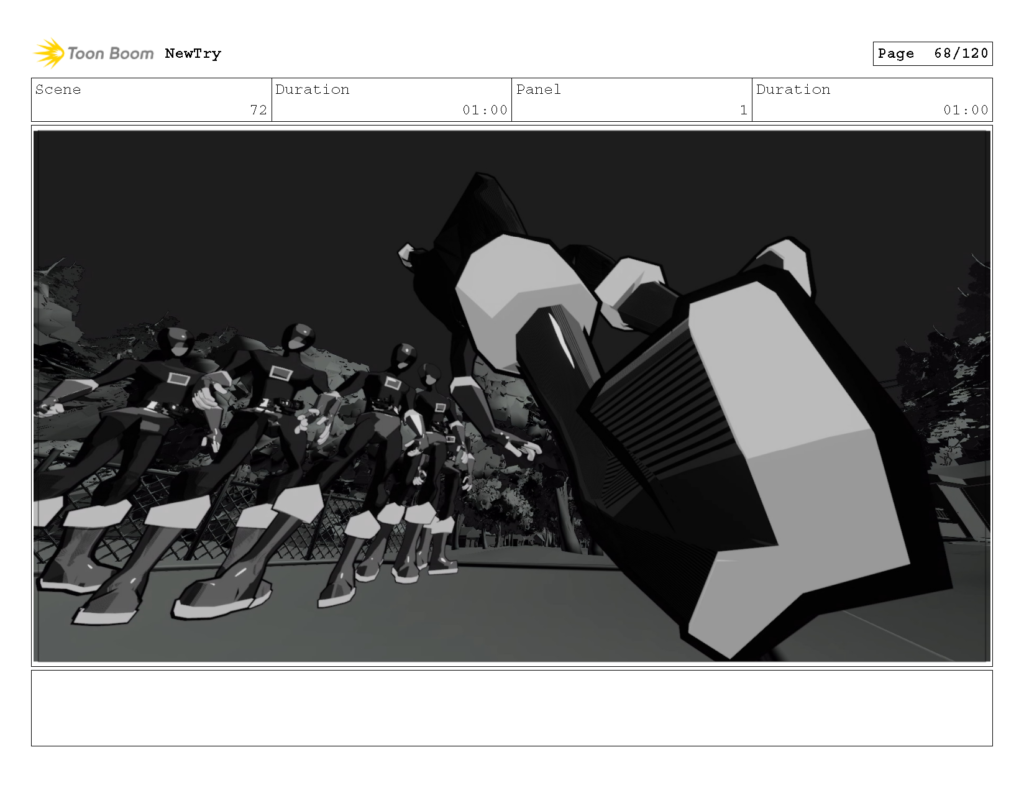Select the Scene header cell
Screen dimensions: 1024x793
58,90
